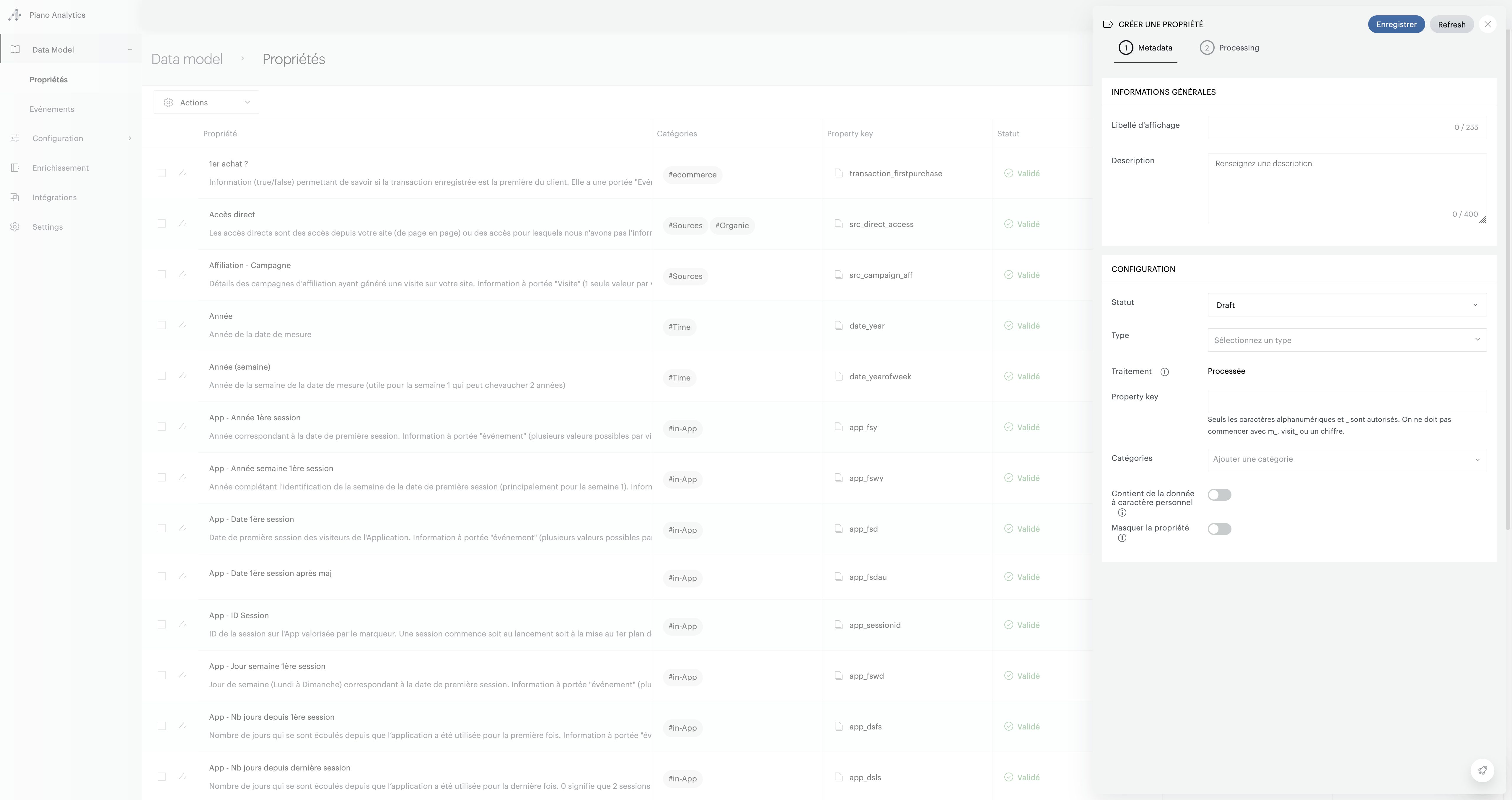Click the Enregistrer button
The height and width of the screenshot is (800, 1512).
pyautogui.click(x=1396, y=25)
